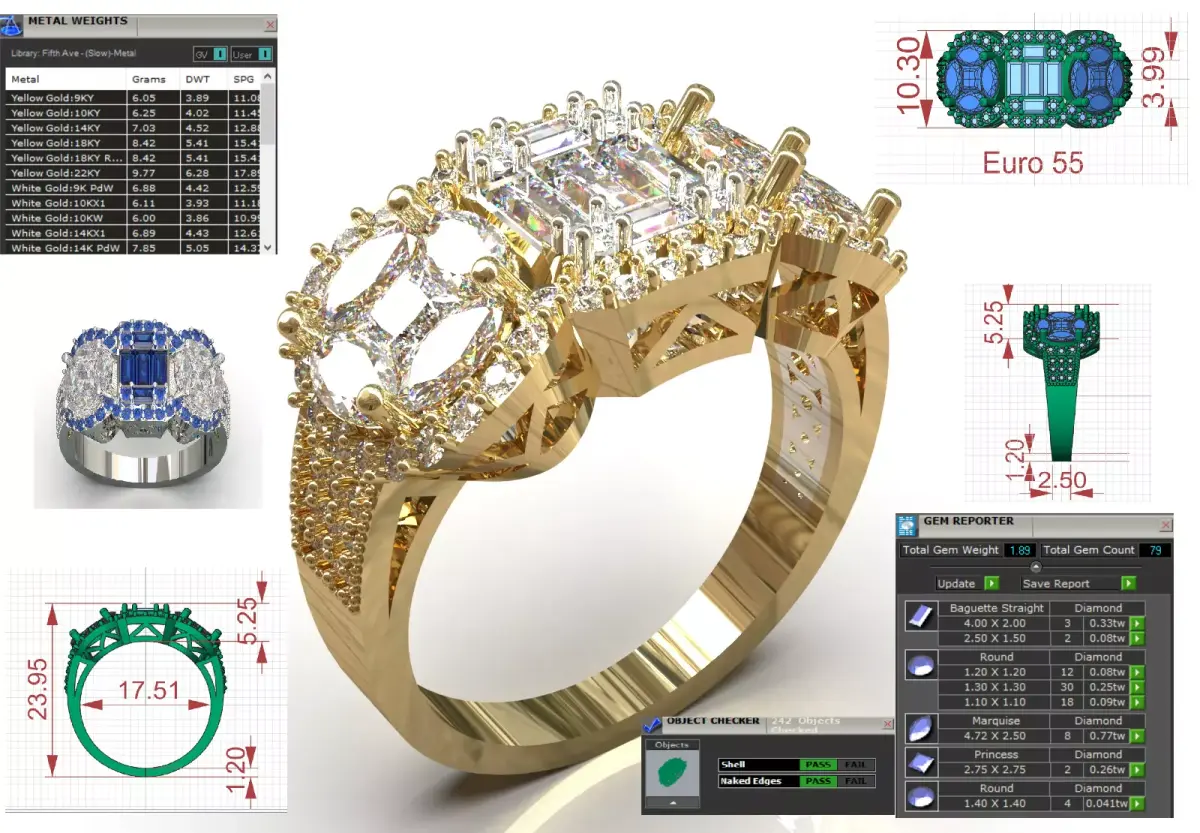
Task: Click the green ring object thumbnail in Object Checker
Action: tap(672, 773)
